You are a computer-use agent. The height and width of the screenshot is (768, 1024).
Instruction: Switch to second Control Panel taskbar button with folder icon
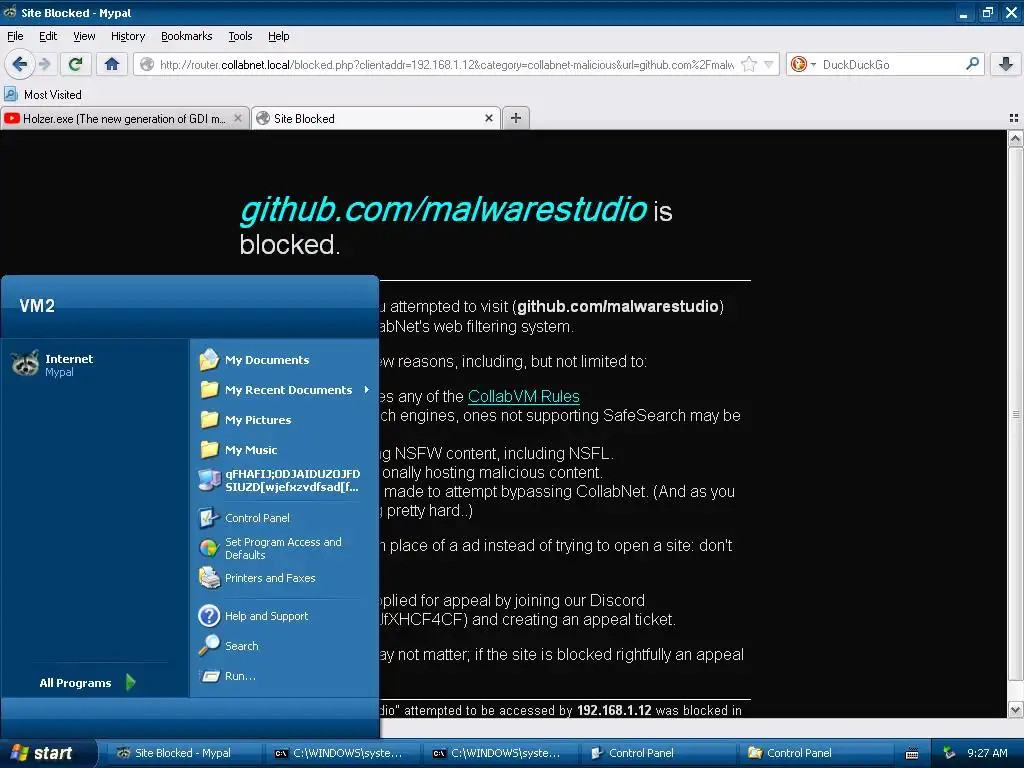pyautogui.click(x=814, y=753)
